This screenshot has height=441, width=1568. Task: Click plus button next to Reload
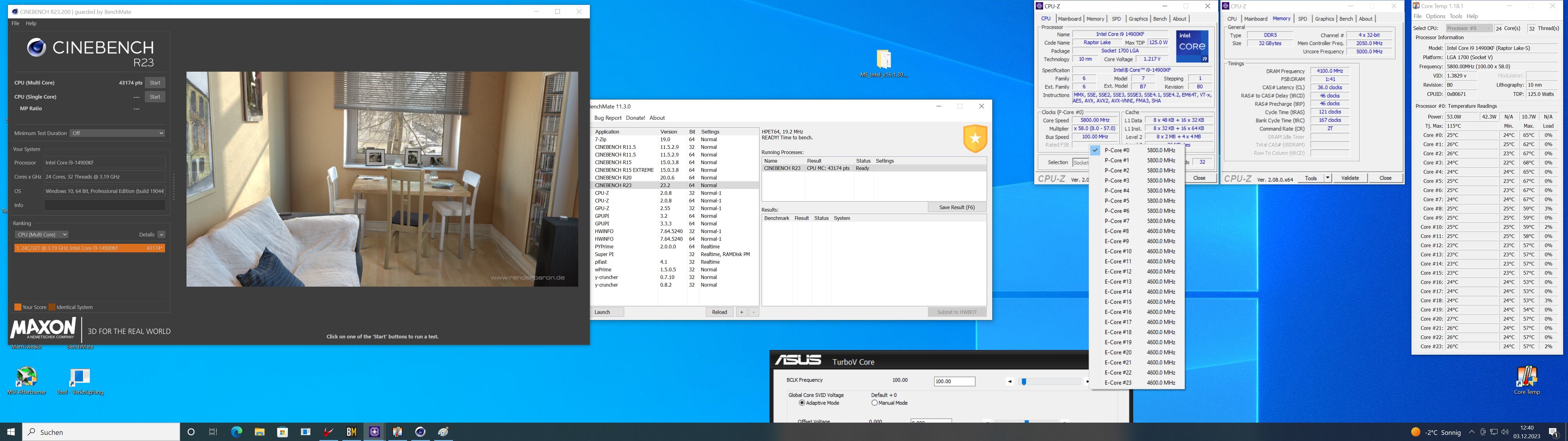point(741,312)
